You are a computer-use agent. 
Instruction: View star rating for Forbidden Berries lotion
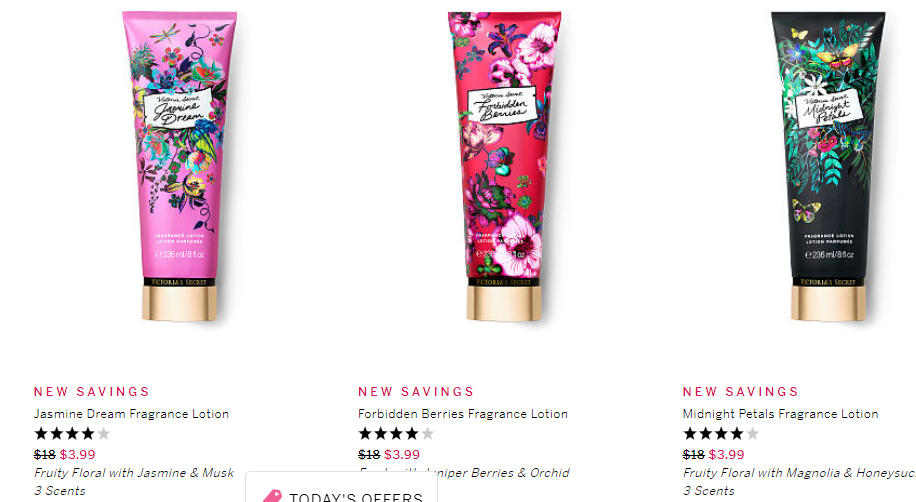click(396, 434)
